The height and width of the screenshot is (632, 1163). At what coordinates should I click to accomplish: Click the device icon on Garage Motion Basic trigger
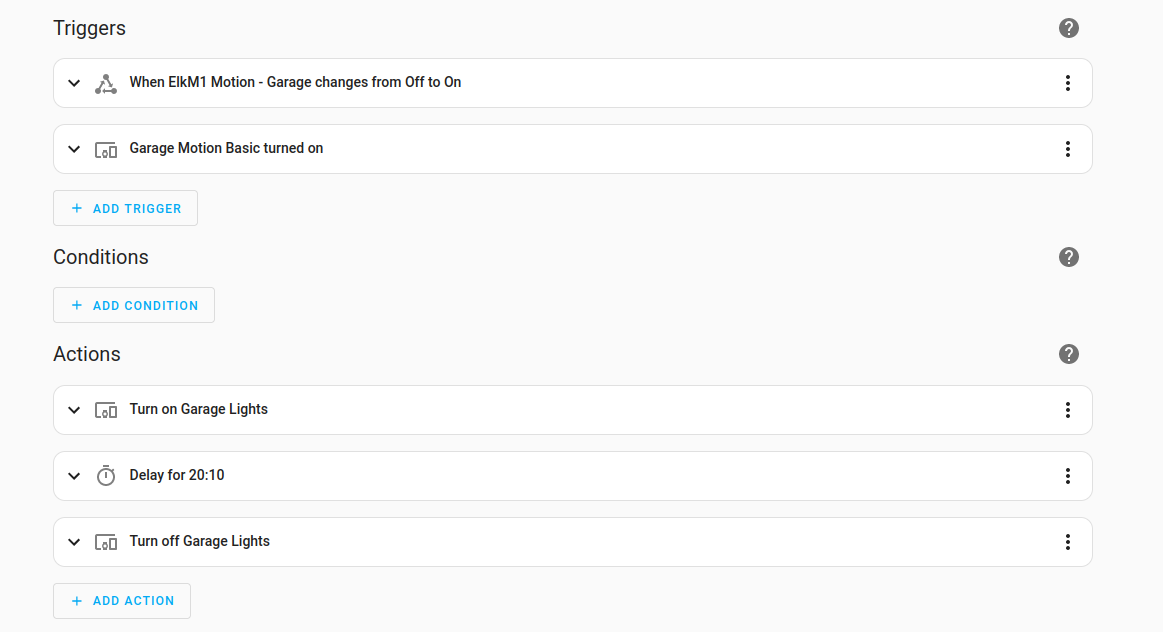coord(105,148)
